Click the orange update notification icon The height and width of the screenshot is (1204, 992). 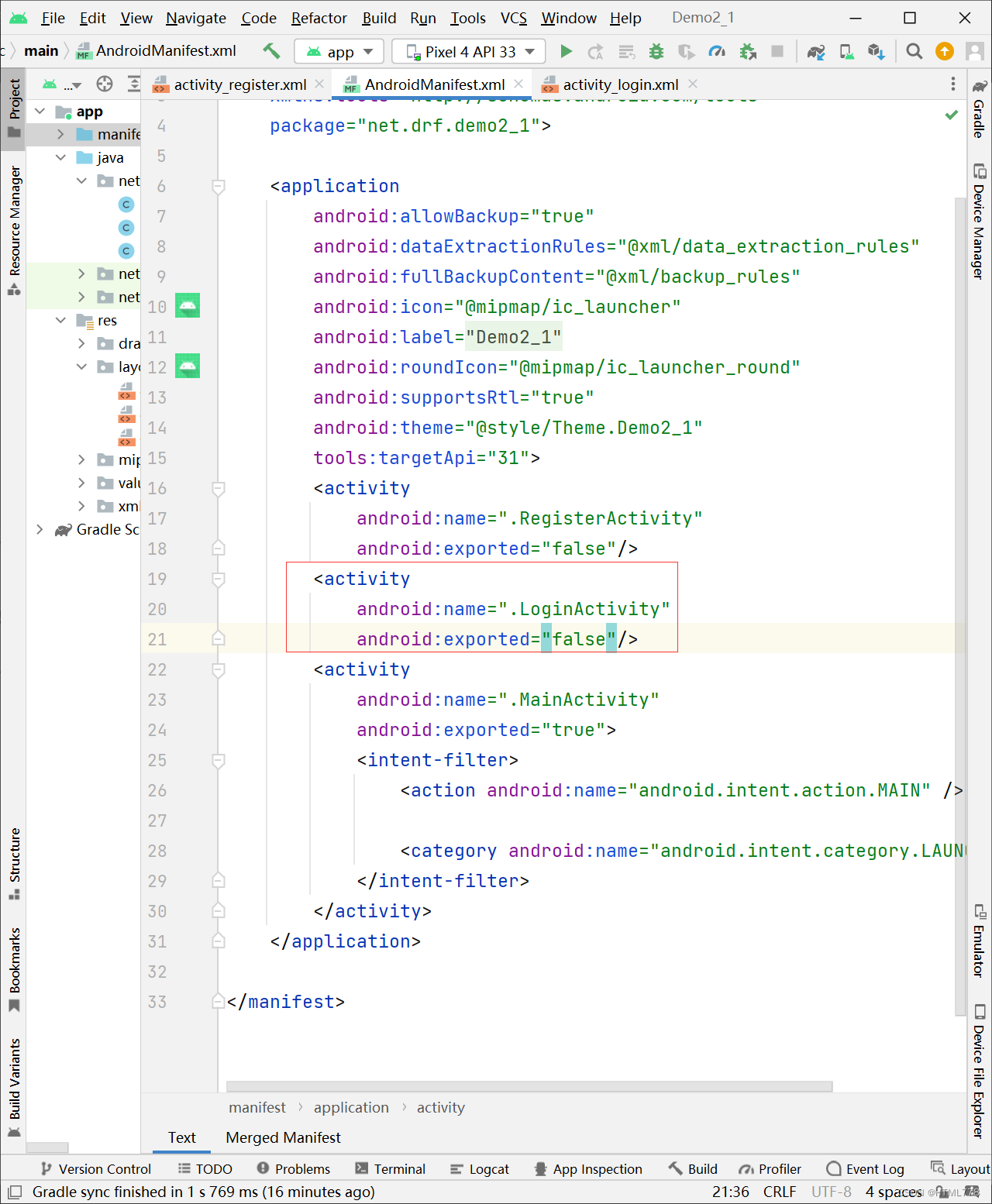(x=945, y=51)
